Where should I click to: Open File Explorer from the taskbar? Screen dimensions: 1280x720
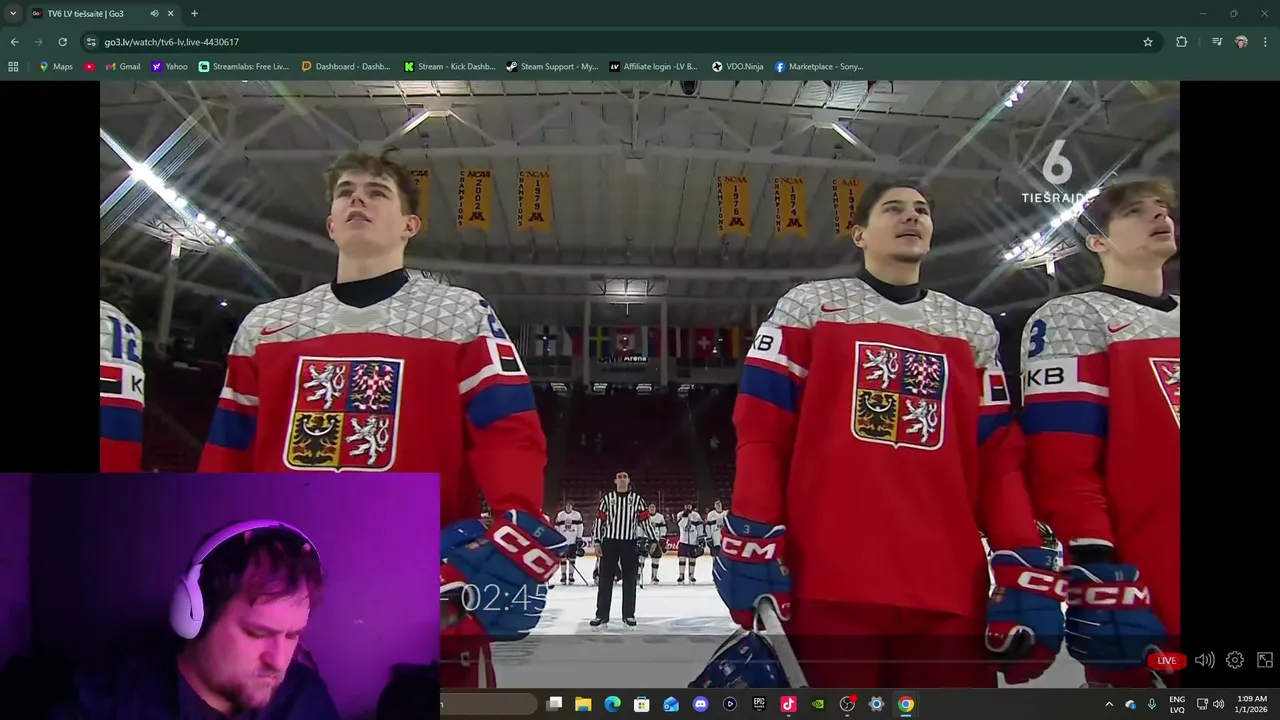(583, 704)
